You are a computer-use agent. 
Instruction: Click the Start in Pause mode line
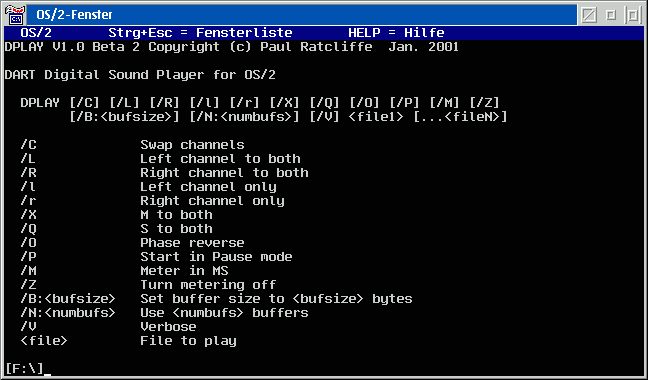(x=156, y=257)
